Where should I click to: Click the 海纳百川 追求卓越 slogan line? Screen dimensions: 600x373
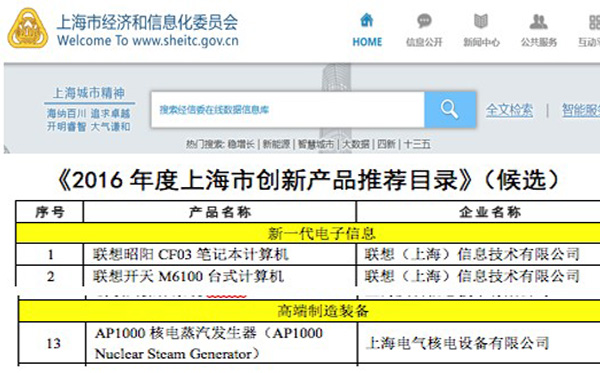88,114
